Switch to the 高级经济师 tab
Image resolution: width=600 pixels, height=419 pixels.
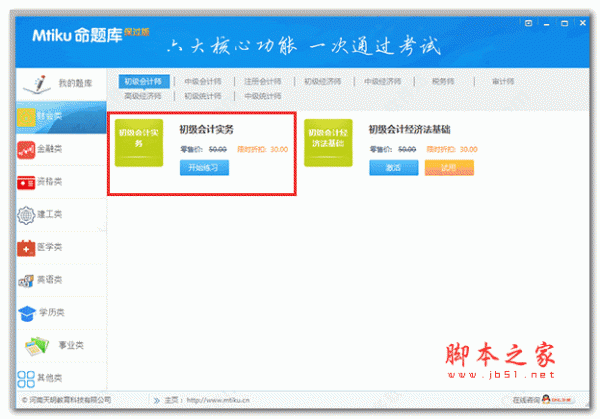tap(143, 96)
